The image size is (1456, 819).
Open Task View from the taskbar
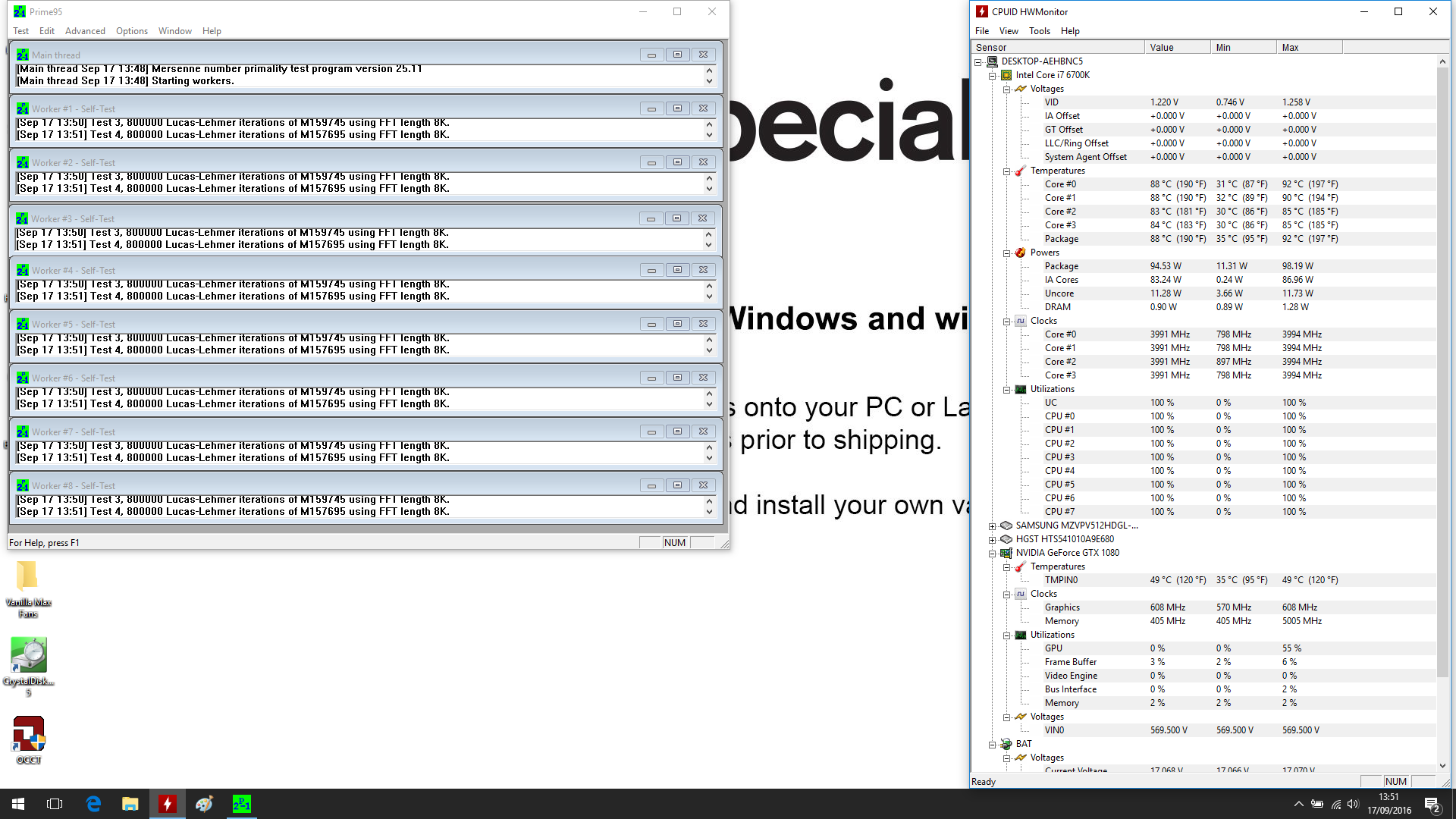click(x=55, y=804)
